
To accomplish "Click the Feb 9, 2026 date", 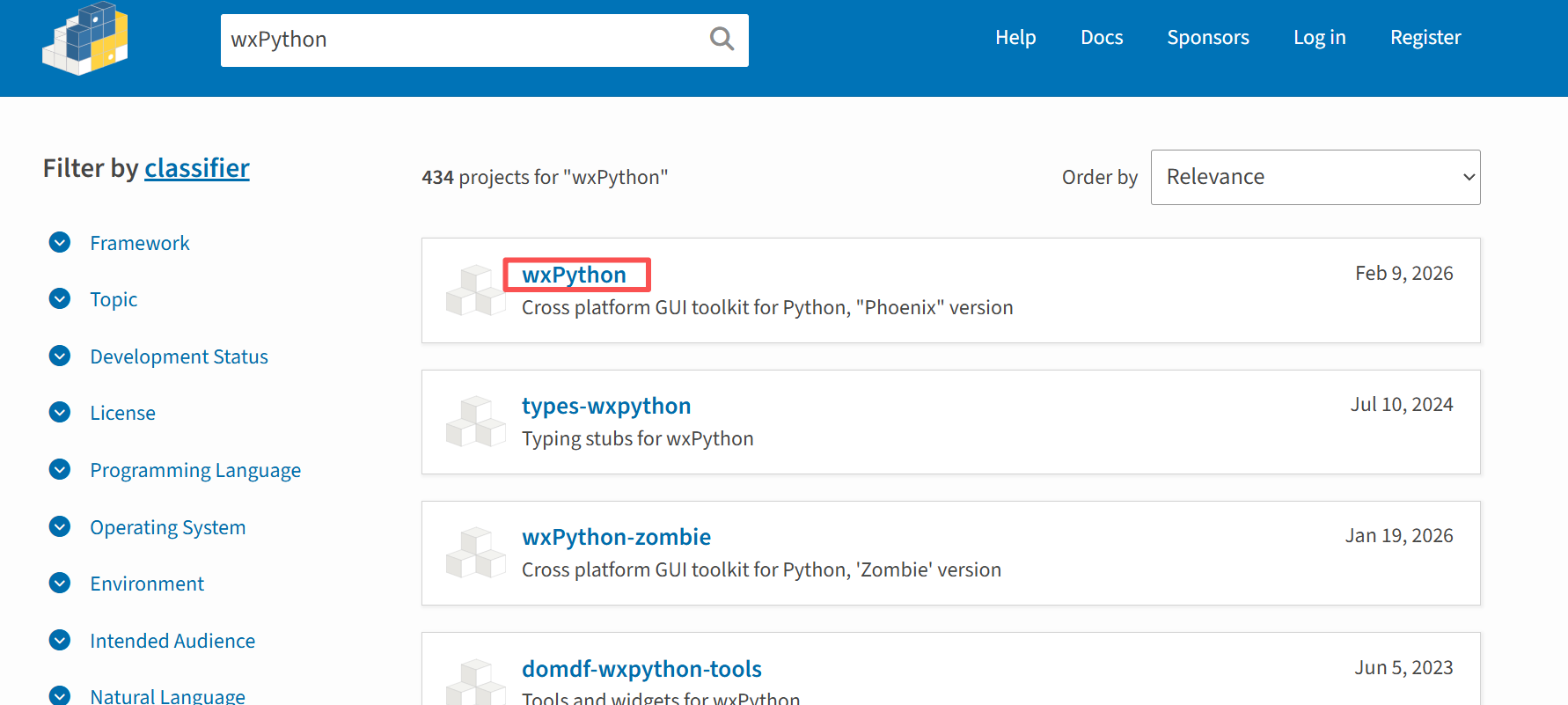I will coord(1404,273).
